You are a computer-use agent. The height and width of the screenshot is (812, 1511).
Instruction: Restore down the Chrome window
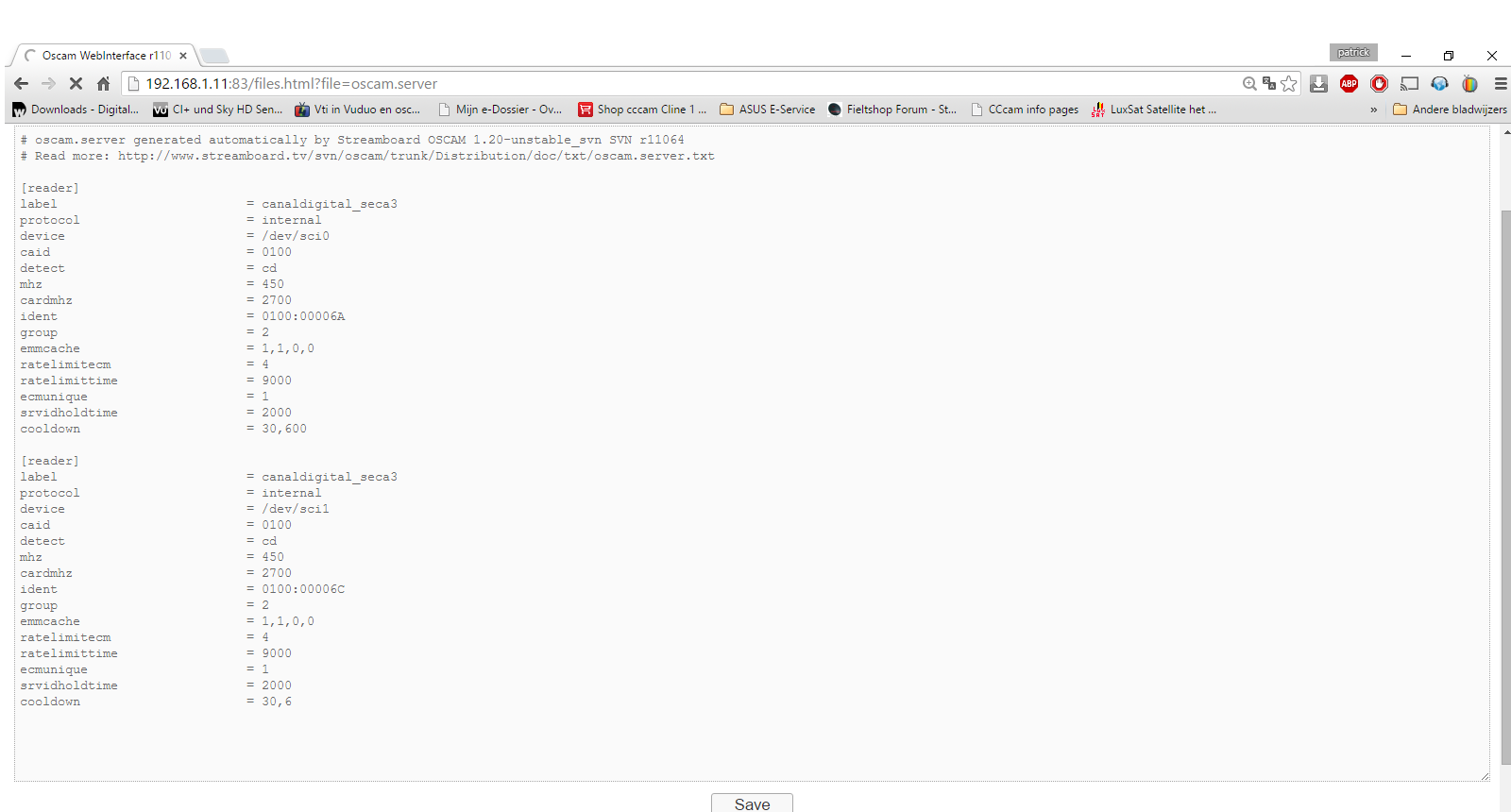tap(1449, 56)
